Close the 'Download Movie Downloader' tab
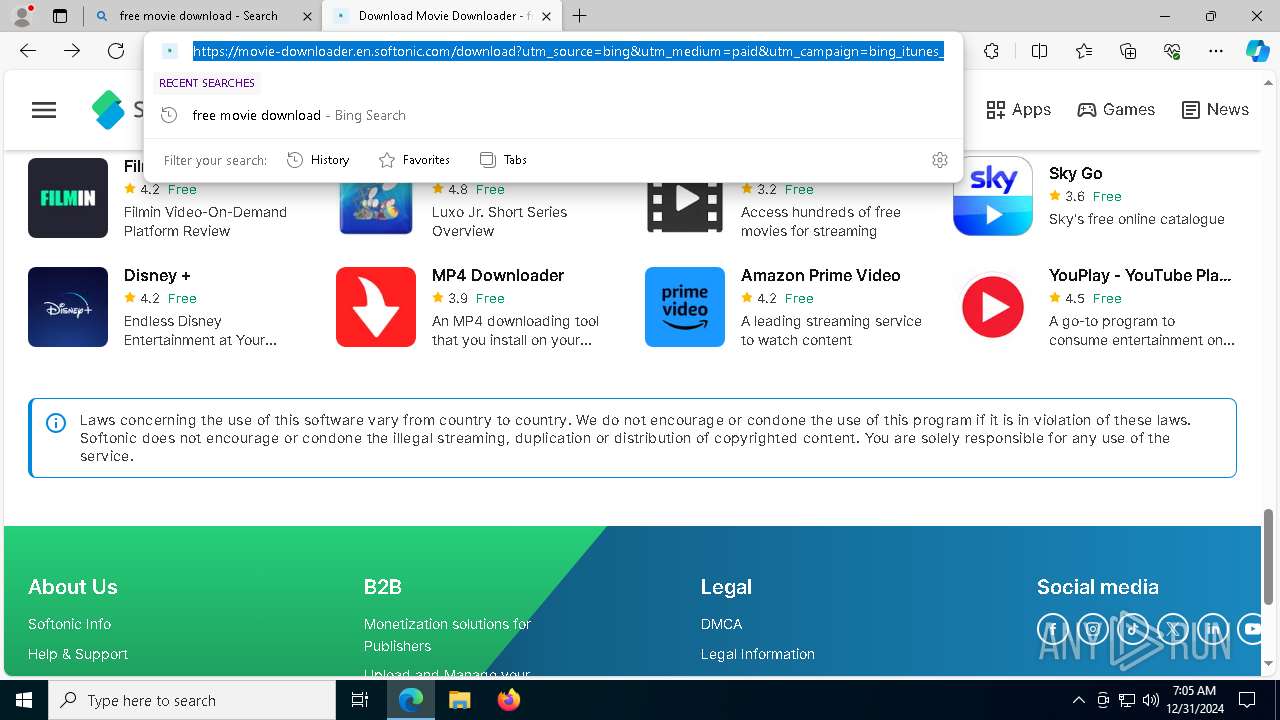 click(546, 16)
